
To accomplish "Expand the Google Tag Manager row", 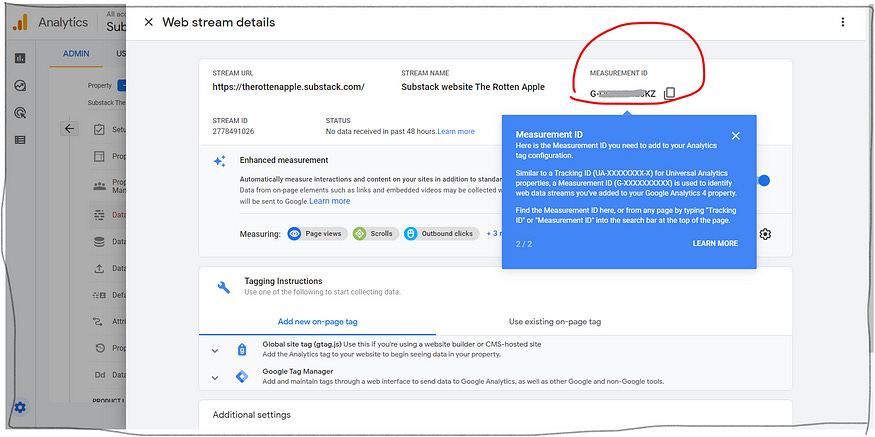I will pyautogui.click(x=215, y=378).
